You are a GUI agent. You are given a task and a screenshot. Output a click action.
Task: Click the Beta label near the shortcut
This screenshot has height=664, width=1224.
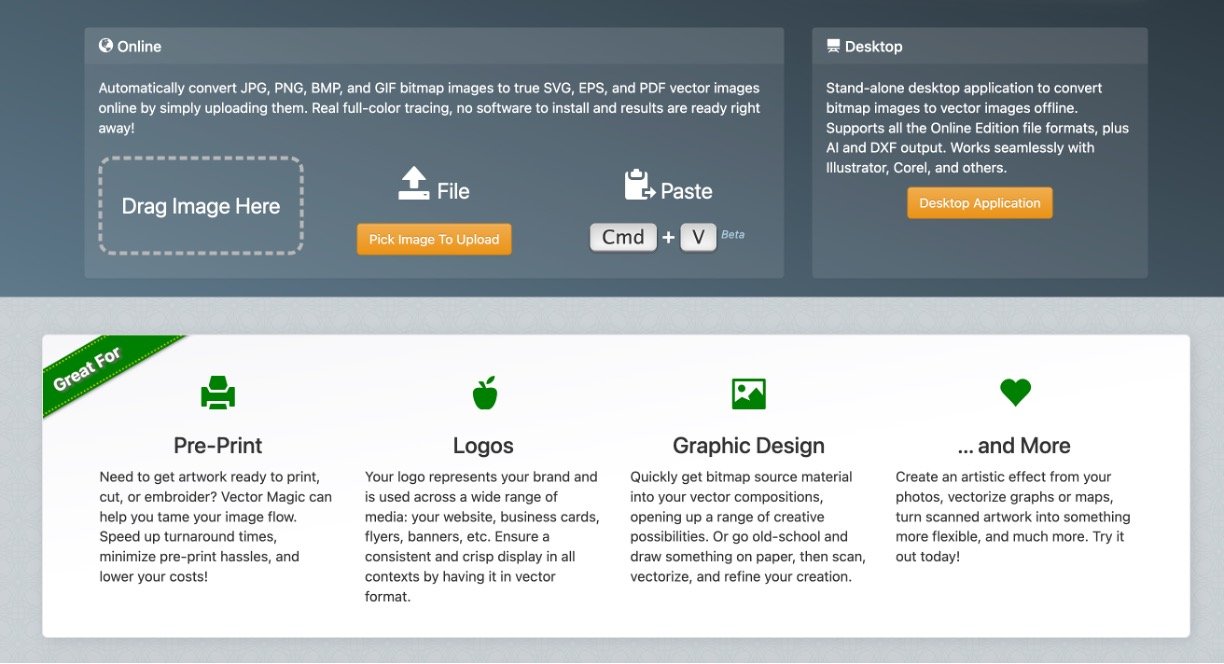pos(733,235)
